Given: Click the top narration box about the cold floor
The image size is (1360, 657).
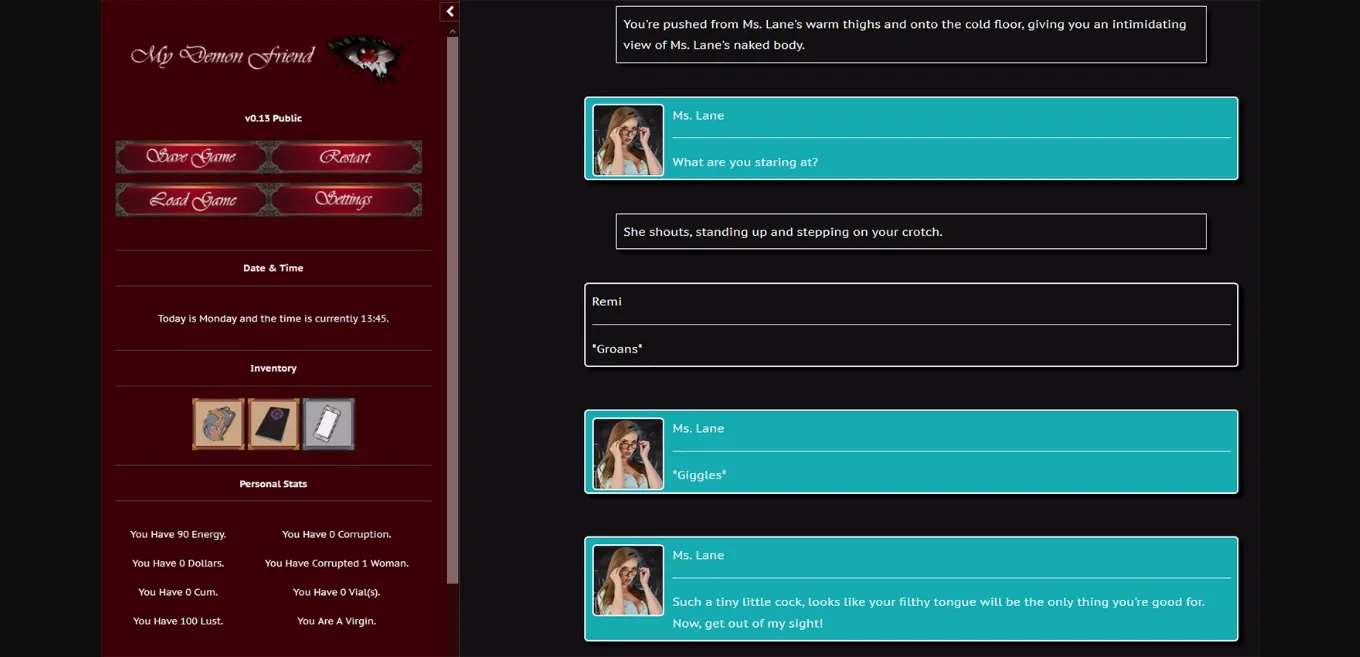Looking at the screenshot, I should (910, 33).
